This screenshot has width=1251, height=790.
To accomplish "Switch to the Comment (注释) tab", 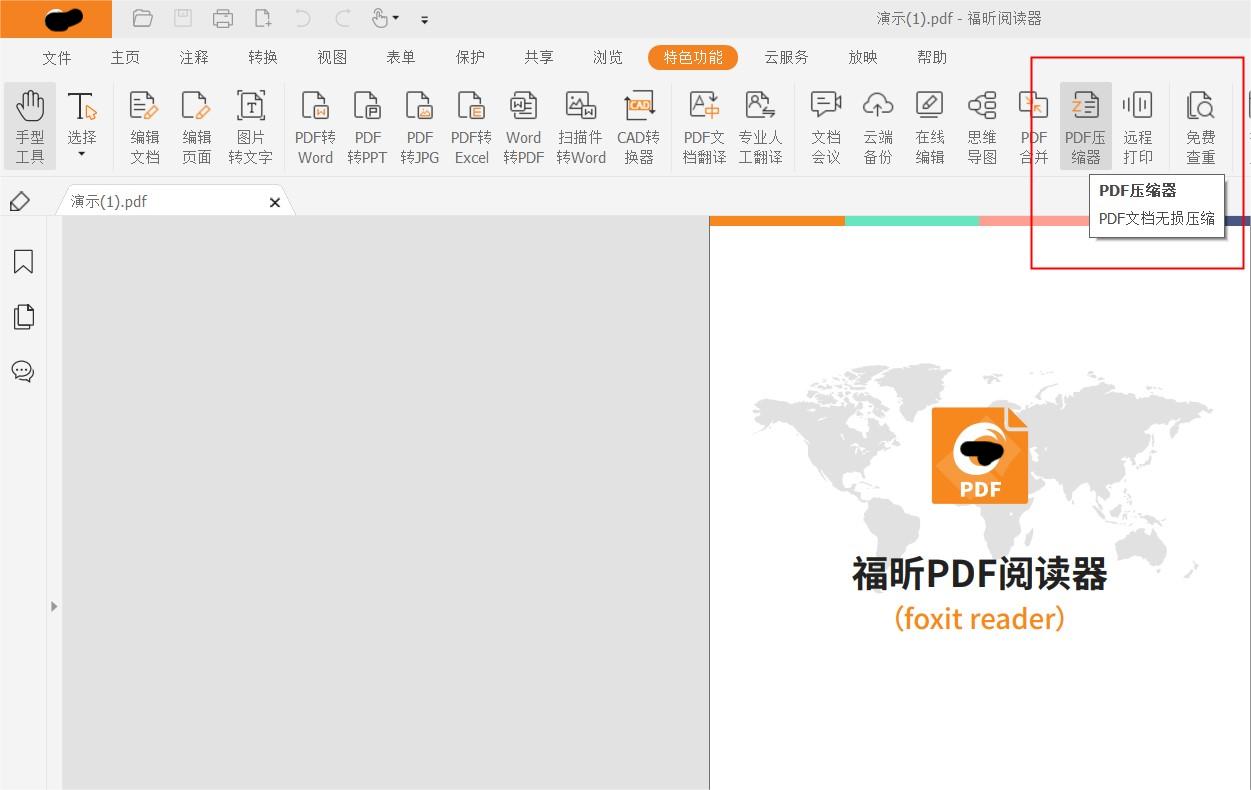I will coord(194,57).
